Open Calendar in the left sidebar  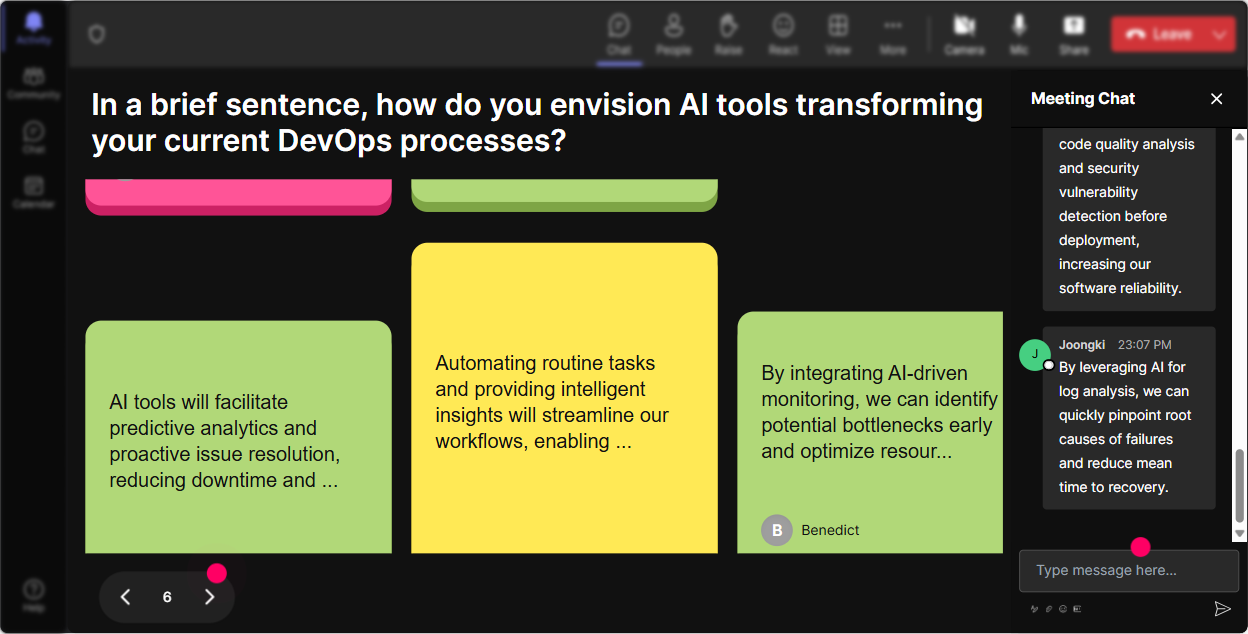[33, 191]
